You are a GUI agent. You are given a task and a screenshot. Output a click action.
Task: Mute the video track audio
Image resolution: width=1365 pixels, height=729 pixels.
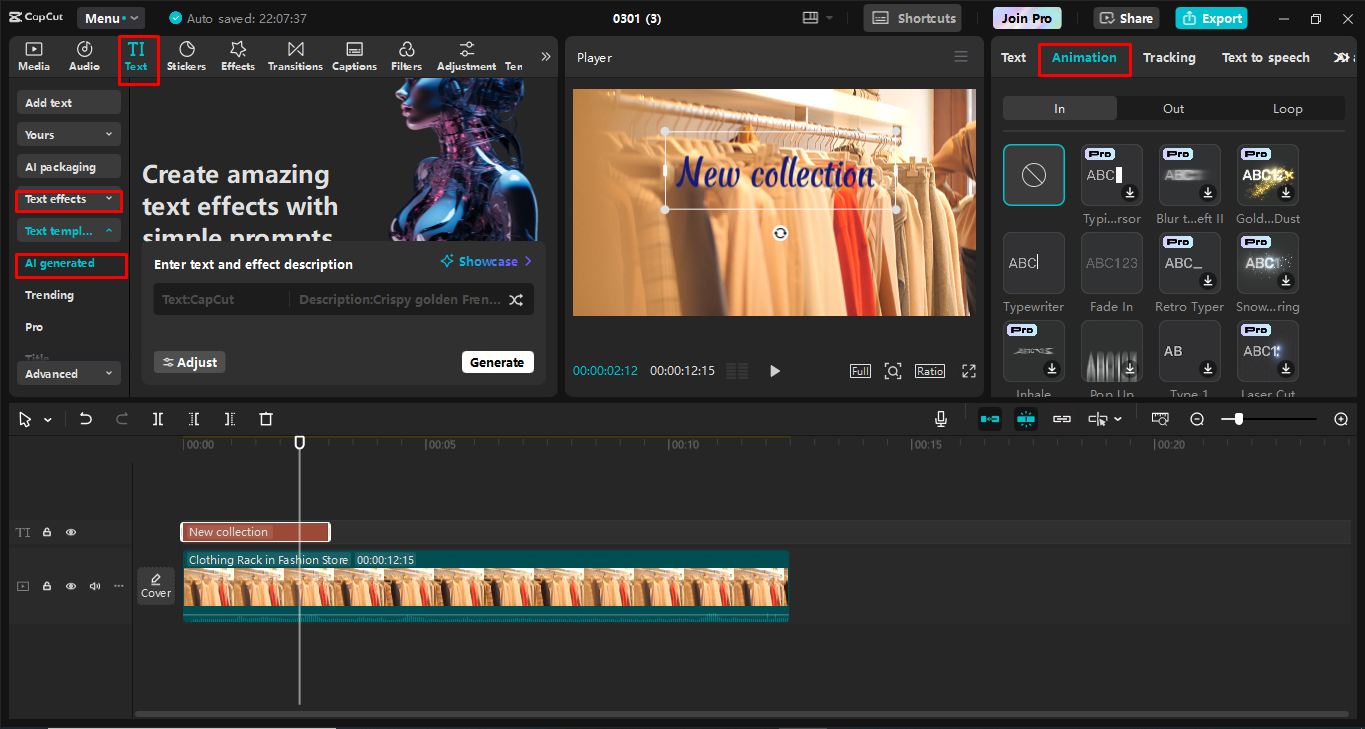(95, 586)
